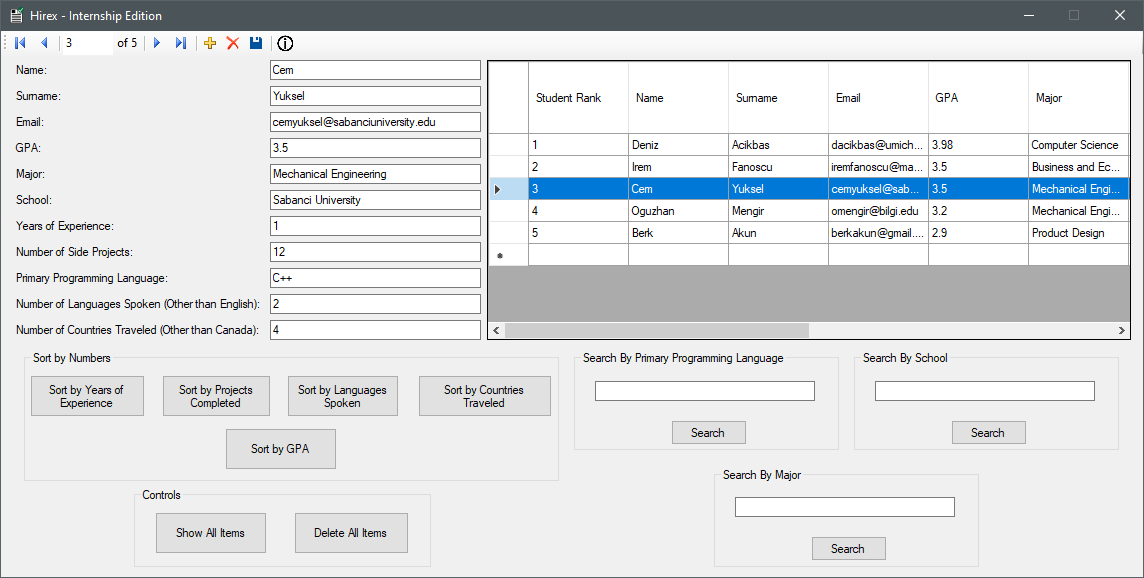Viewport: 1144px width, 578px height.
Task: Click Search under Search By Major
Action: coord(849,549)
